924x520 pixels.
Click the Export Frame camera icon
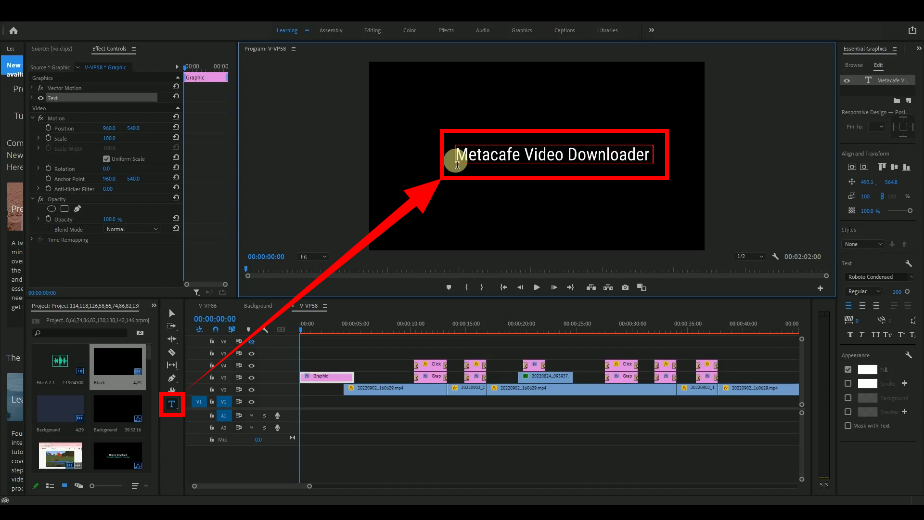625,287
